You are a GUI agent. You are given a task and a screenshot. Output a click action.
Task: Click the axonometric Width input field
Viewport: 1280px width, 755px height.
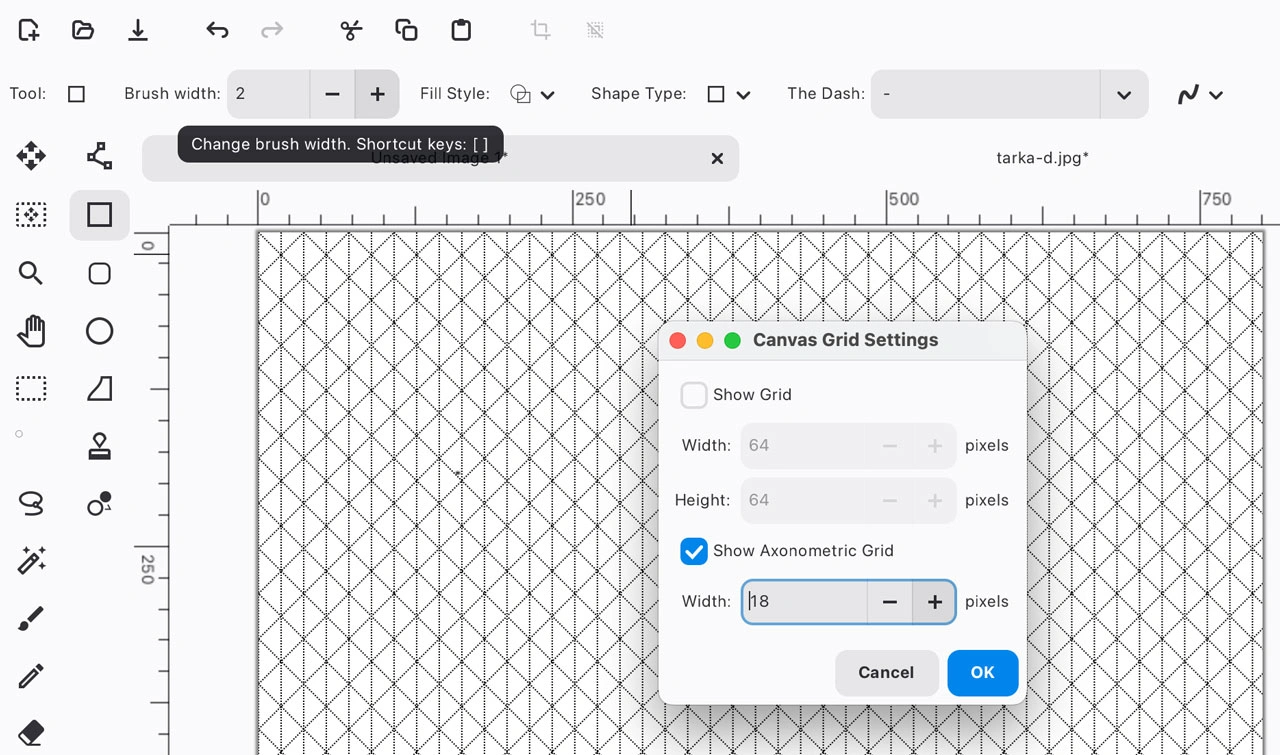click(804, 602)
